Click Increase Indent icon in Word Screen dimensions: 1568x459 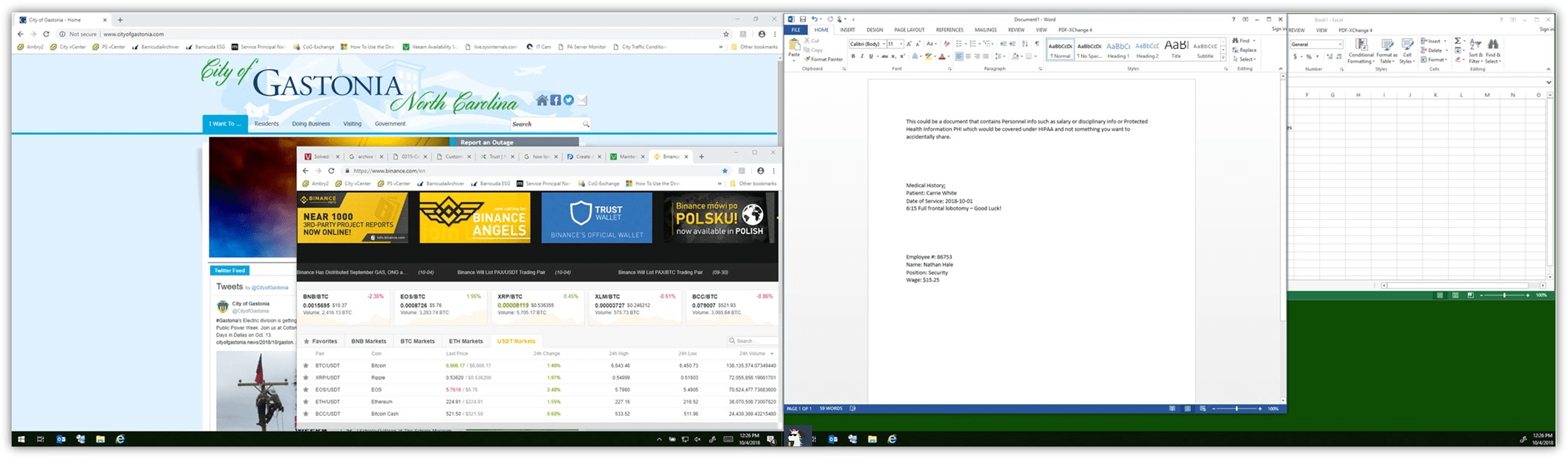(1012, 44)
